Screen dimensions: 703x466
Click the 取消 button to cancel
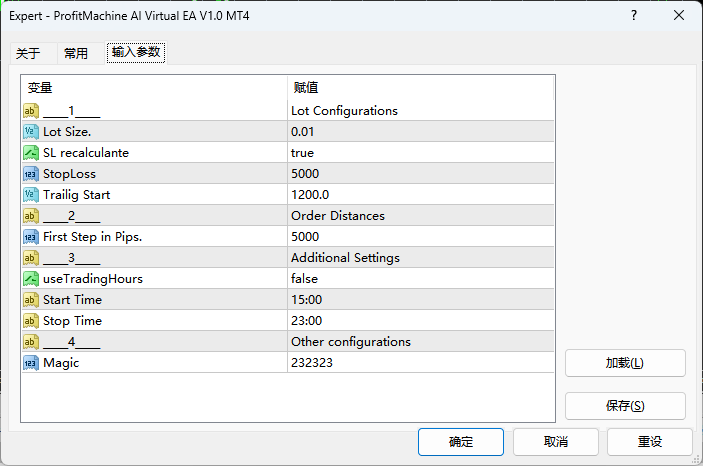[556, 442]
